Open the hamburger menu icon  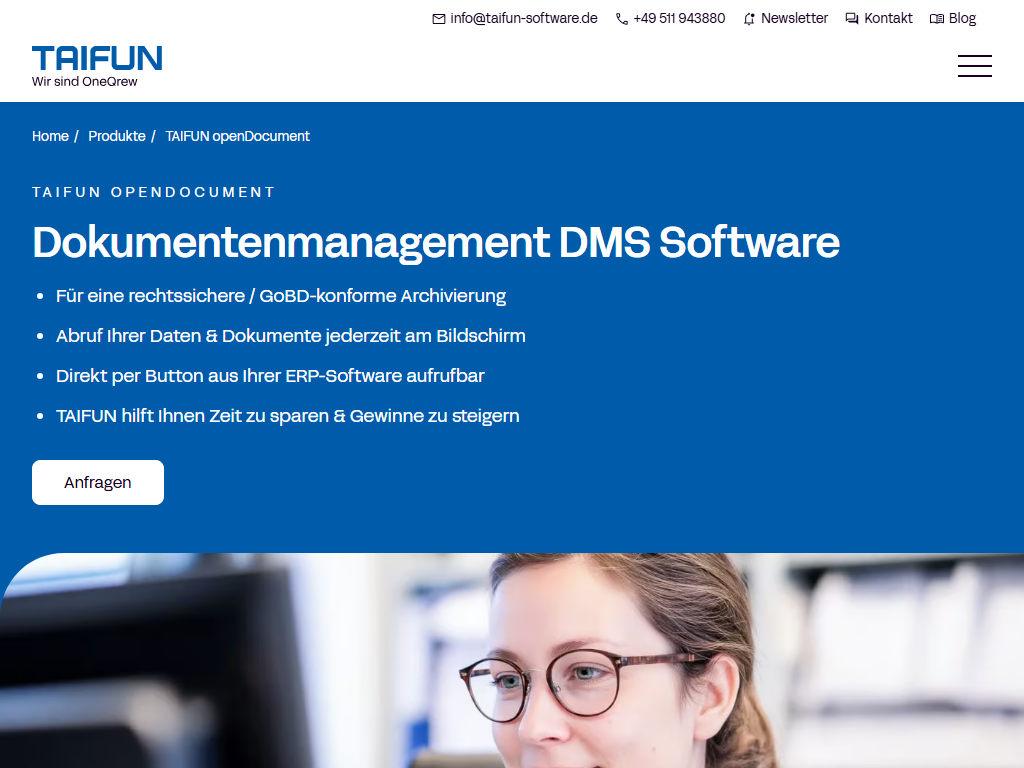(974, 66)
